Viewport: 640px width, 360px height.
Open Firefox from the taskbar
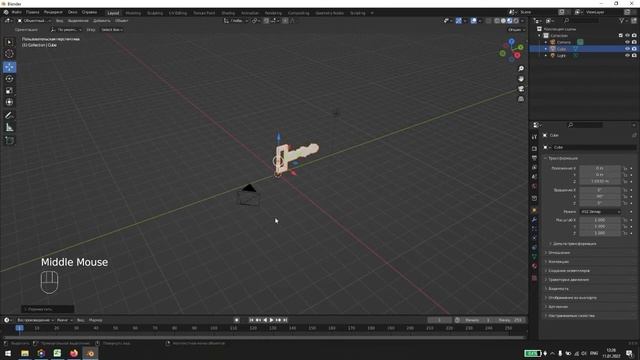74,353
